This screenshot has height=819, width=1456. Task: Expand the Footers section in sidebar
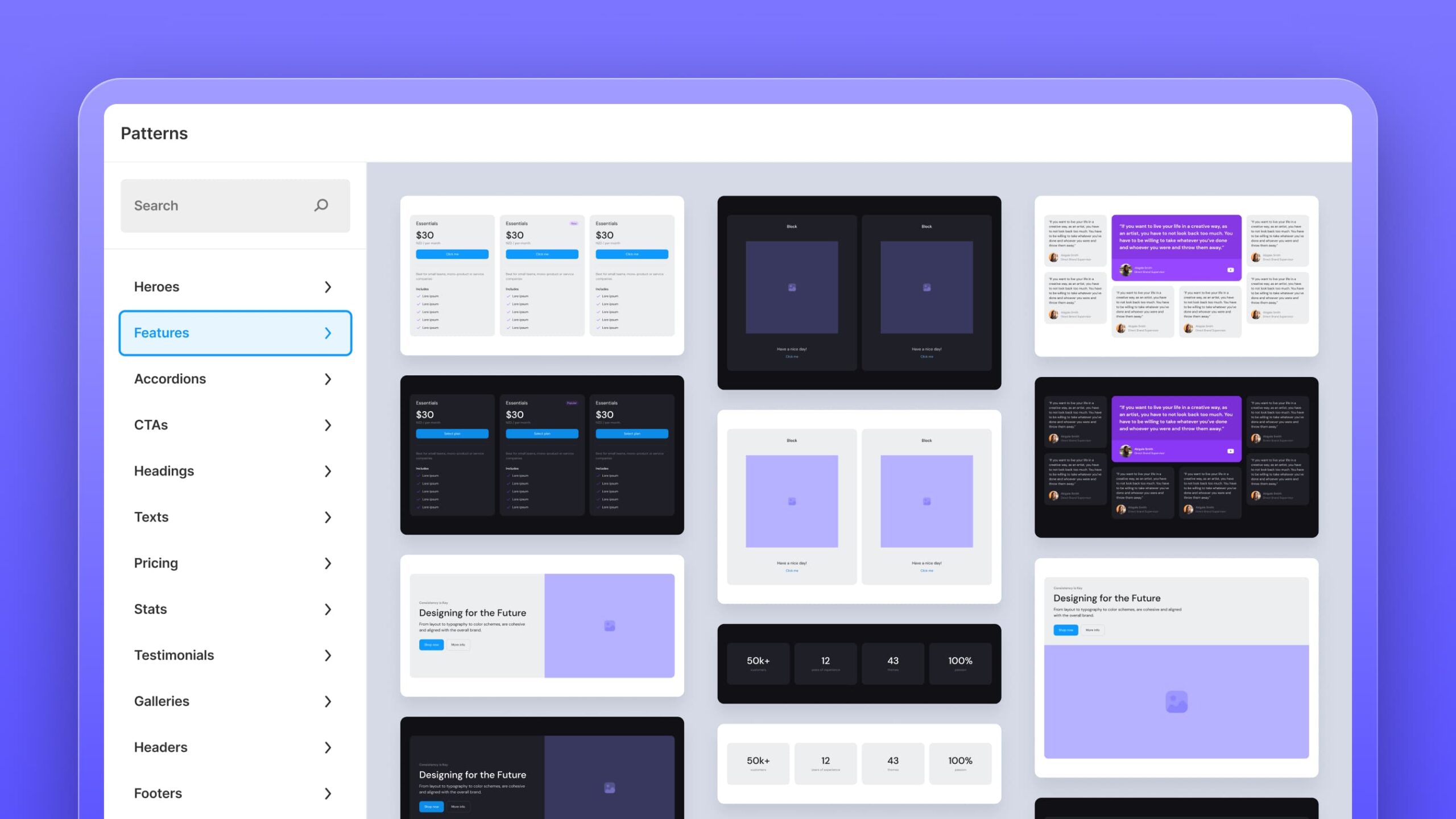click(x=235, y=793)
